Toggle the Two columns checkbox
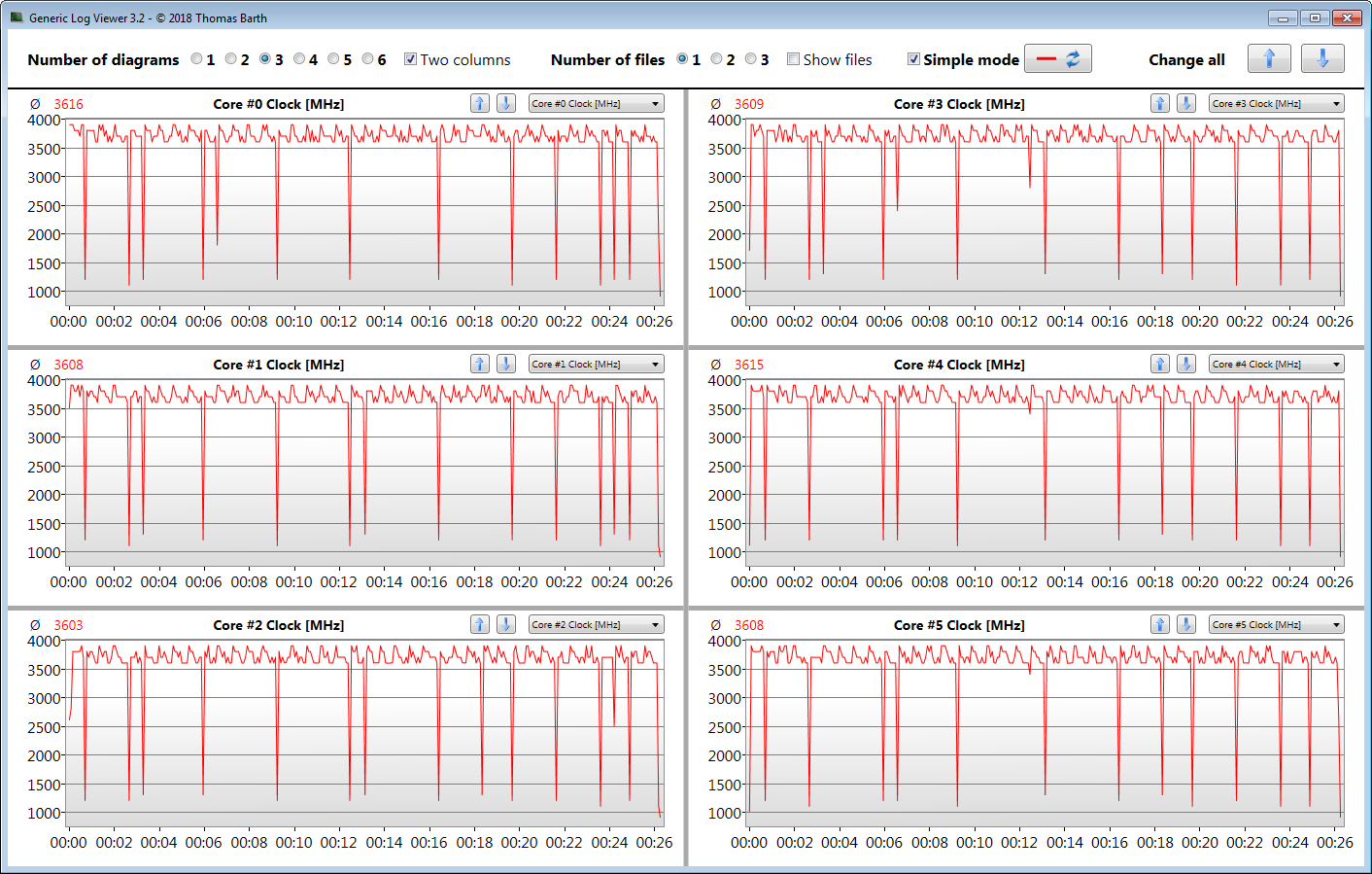This screenshot has width=1372, height=874. [x=410, y=59]
